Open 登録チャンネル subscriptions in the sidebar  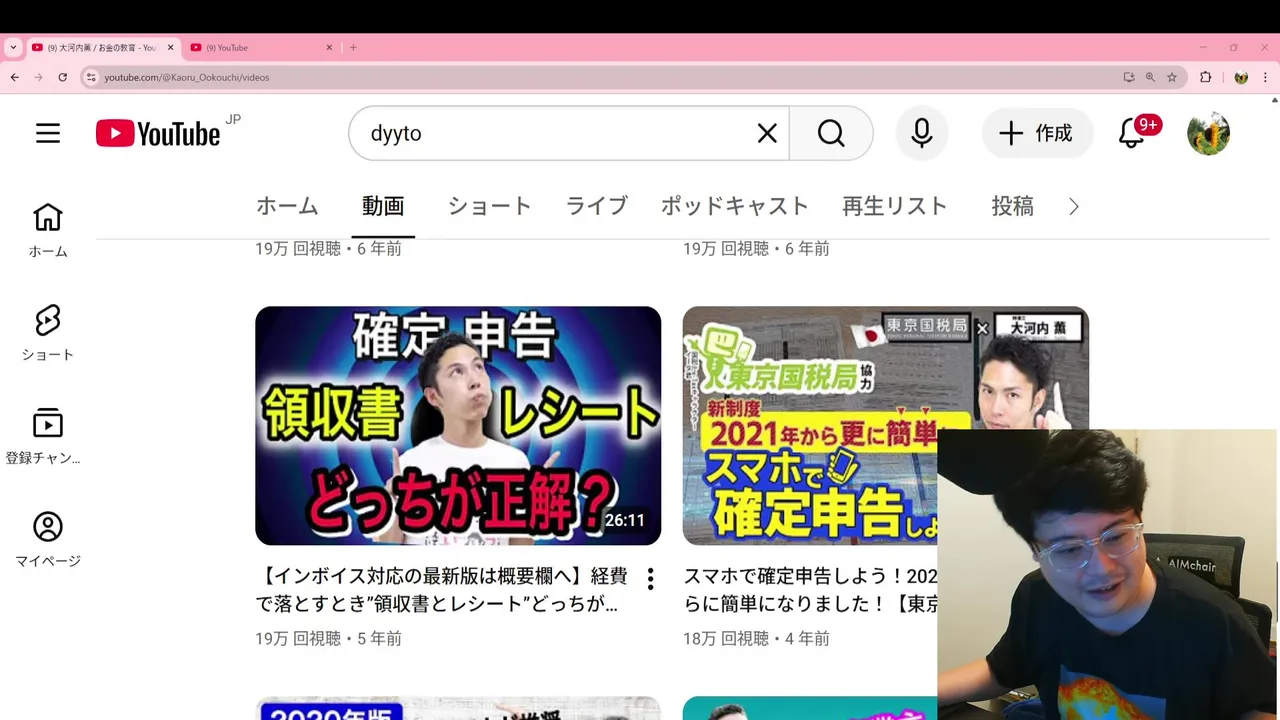coord(44,437)
